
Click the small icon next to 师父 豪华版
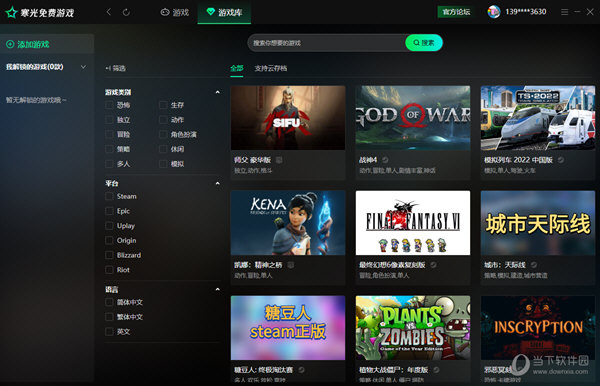(x=279, y=160)
